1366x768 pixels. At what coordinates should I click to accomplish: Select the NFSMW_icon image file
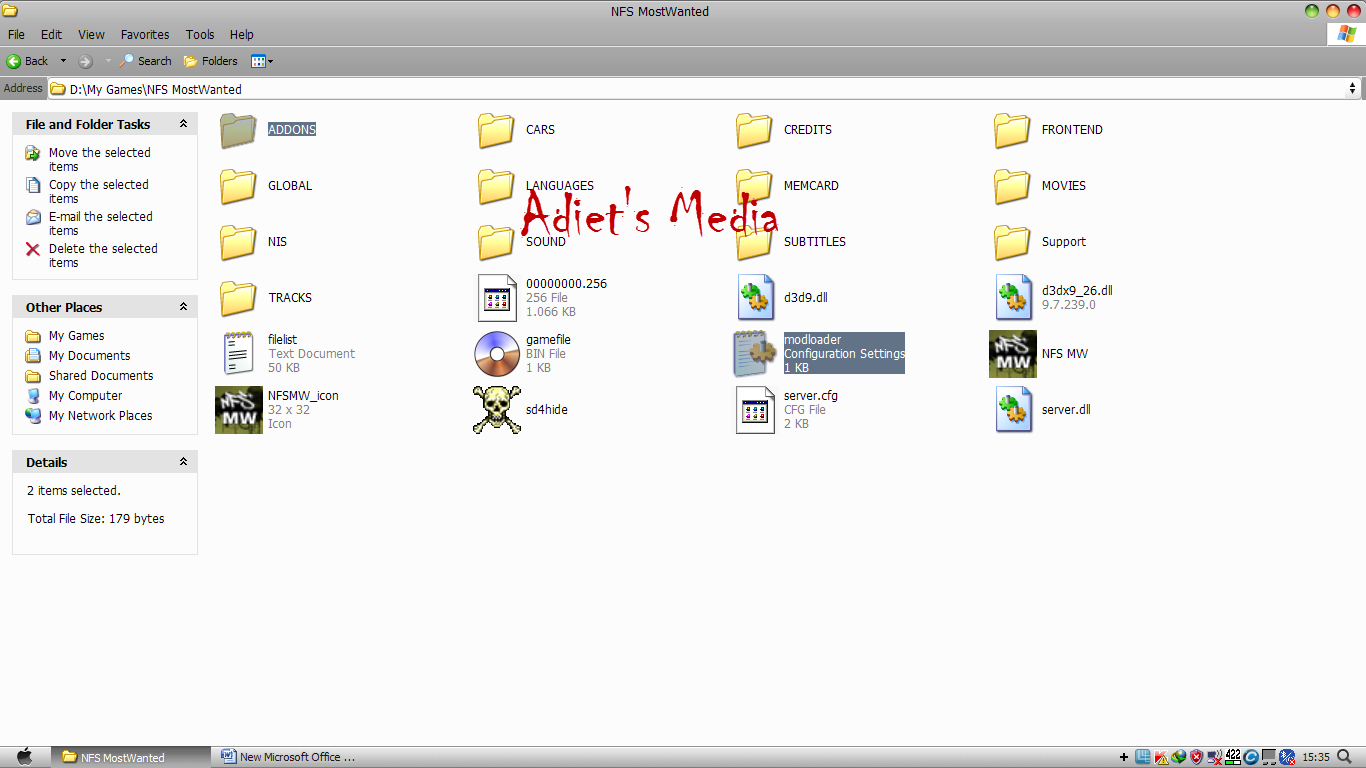tap(239, 410)
